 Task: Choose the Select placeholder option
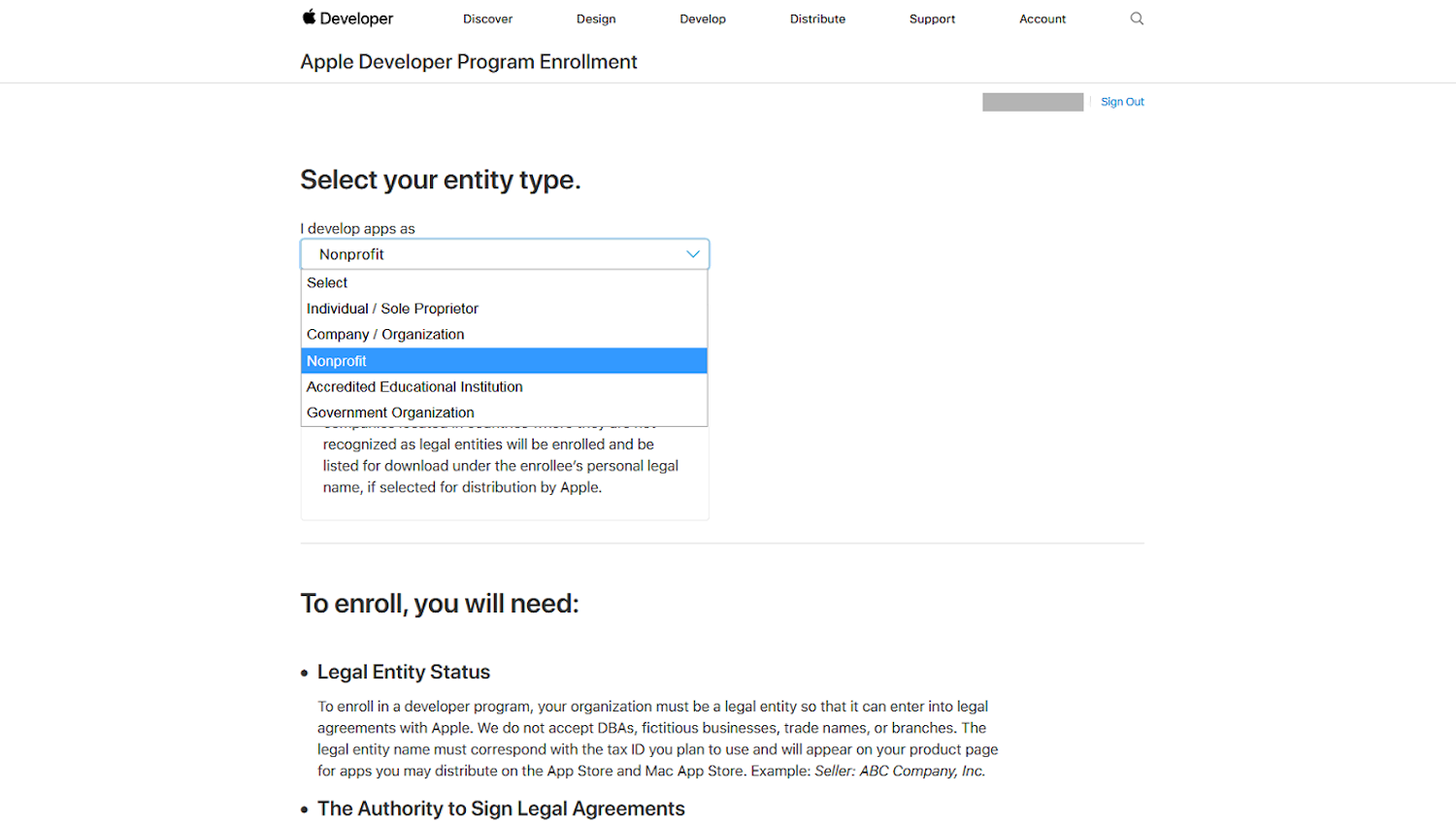[505, 282]
